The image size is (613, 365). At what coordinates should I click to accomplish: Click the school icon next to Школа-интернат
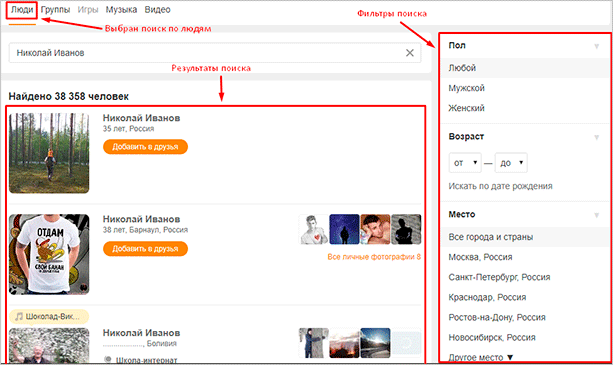pyautogui.click(x=108, y=360)
